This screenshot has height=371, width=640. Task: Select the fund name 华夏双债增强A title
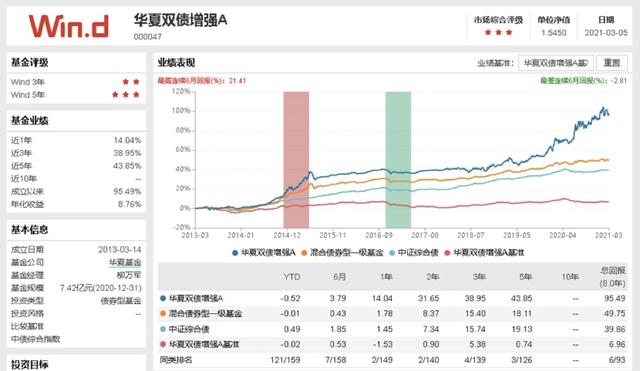coord(180,20)
